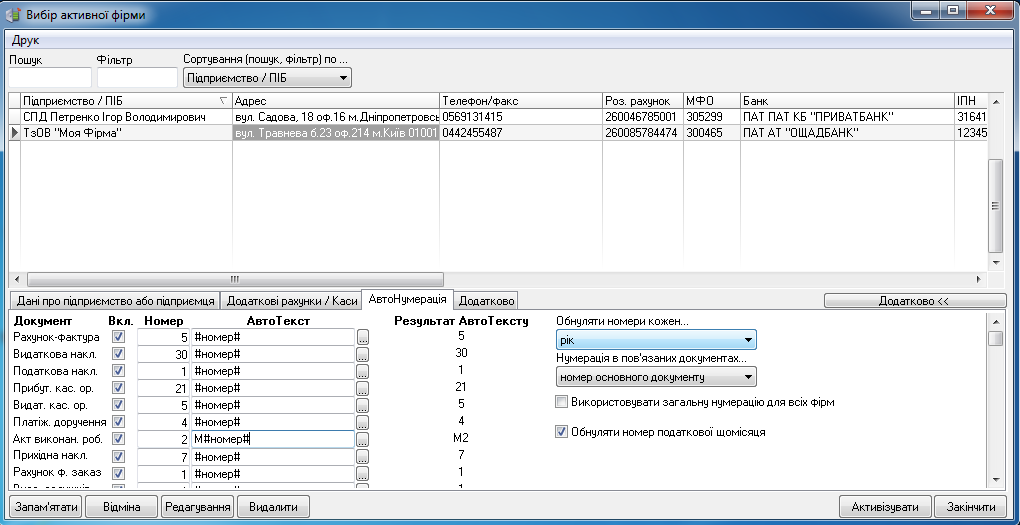Viewport: 1020px width, 525px height.
Task: Click ellipsis button in Прибут. кас. ор. row
Action: click(363, 389)
